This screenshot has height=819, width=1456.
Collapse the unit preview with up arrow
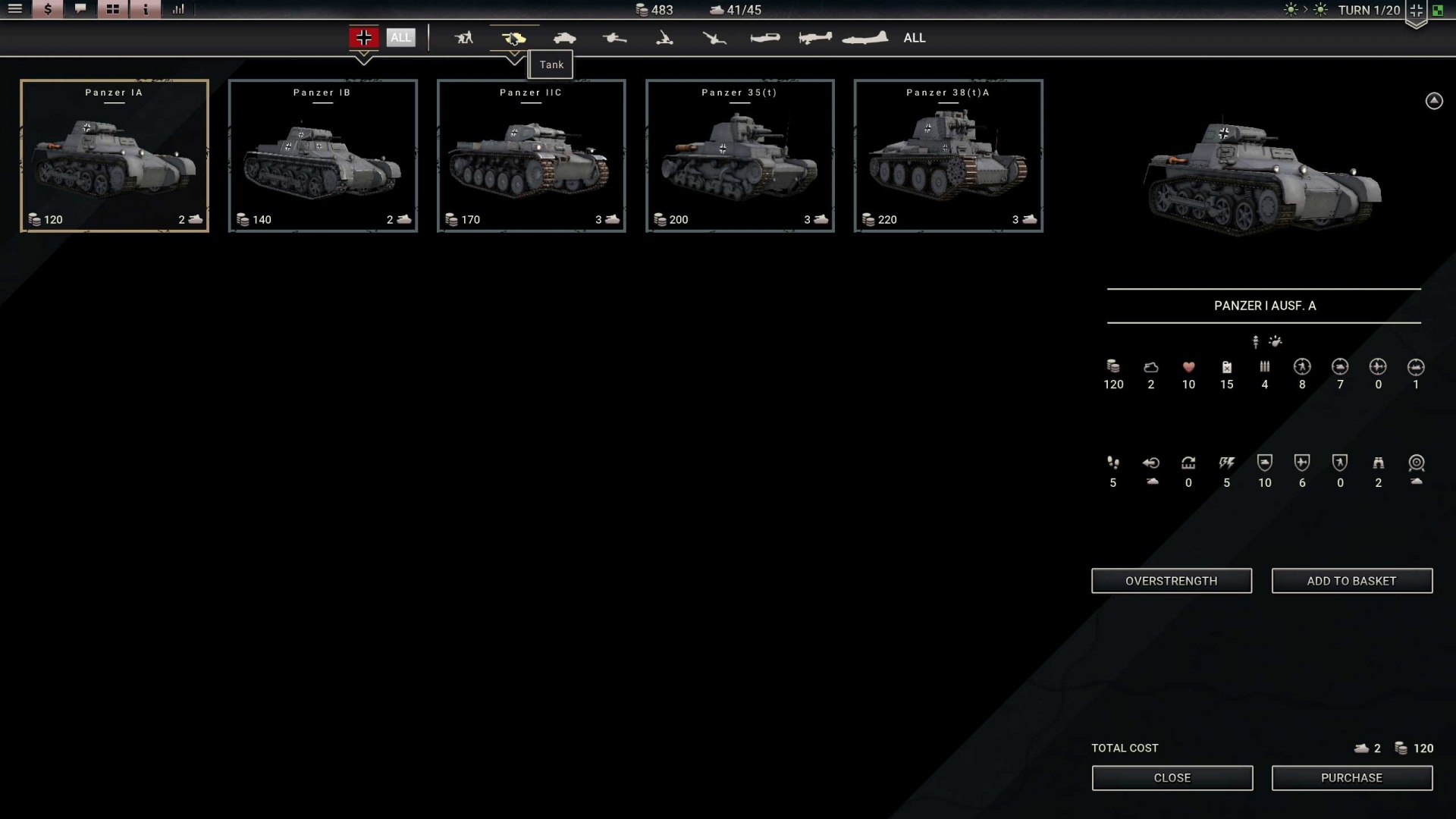click(x=1434, y=101)
